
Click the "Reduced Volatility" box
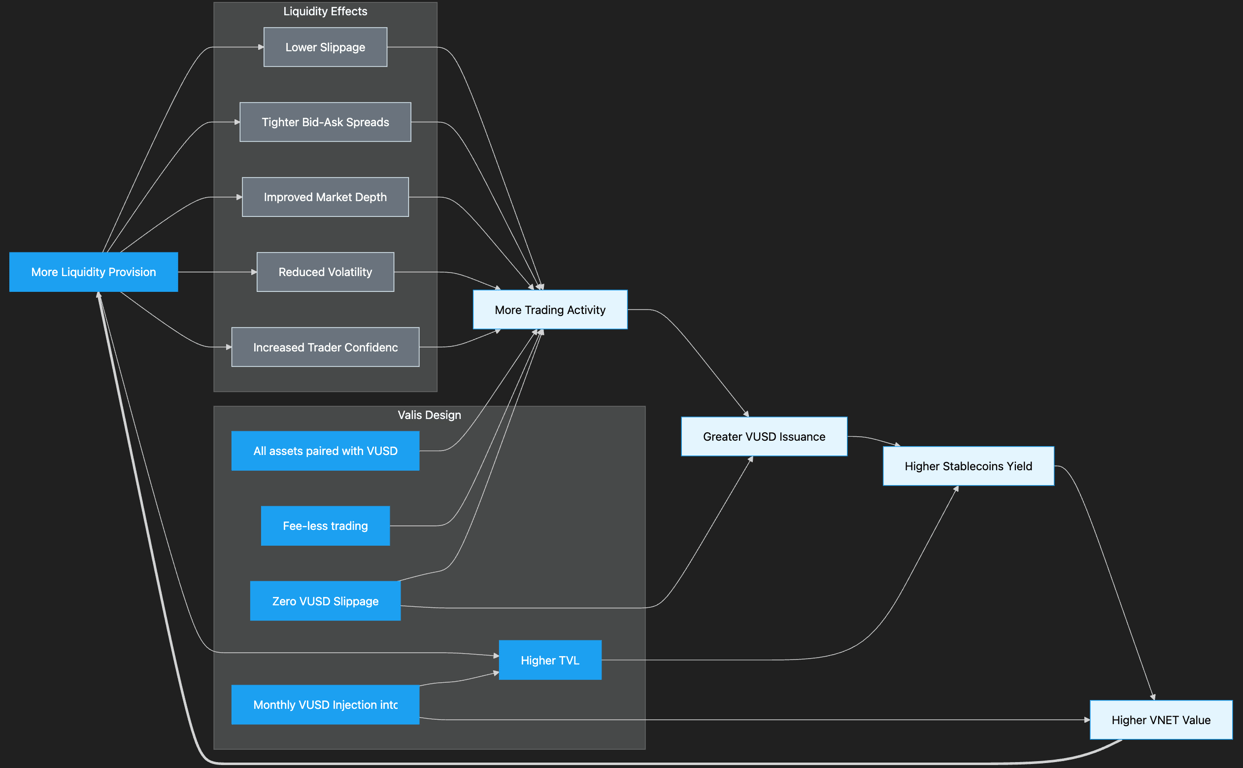click(x=325, y=271)
